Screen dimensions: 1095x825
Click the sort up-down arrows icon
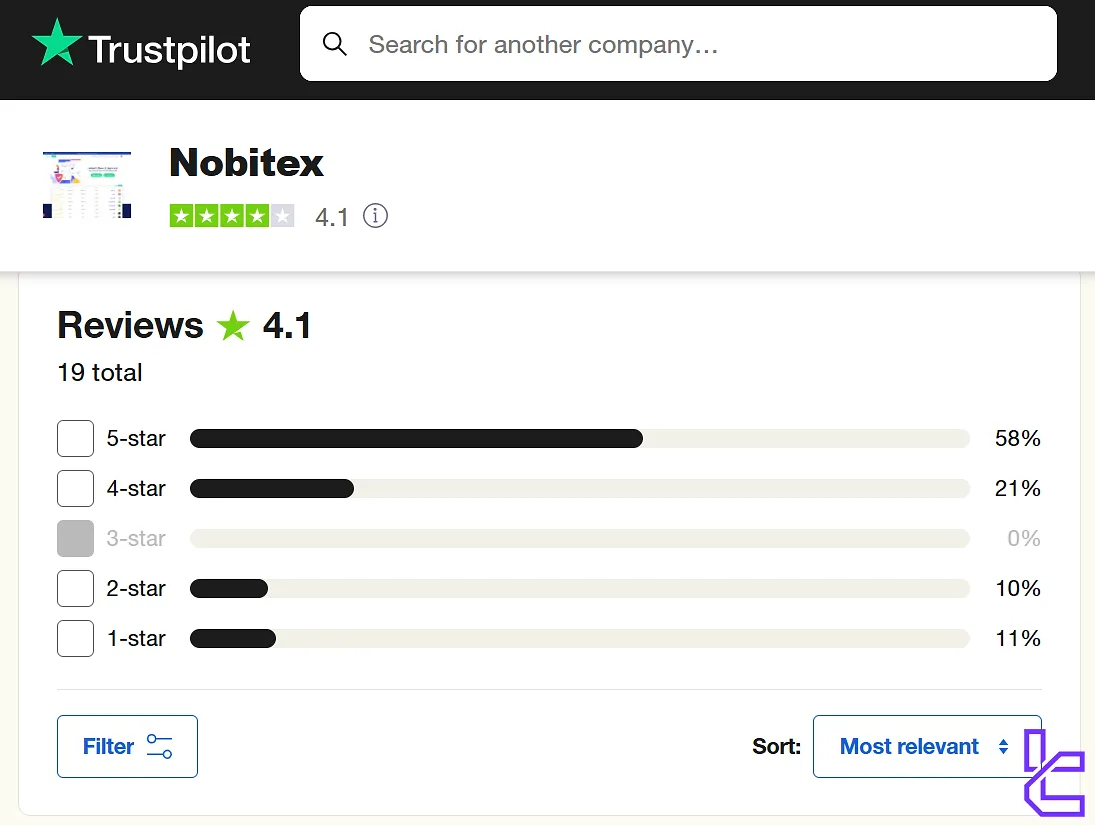coord(1003,746)
